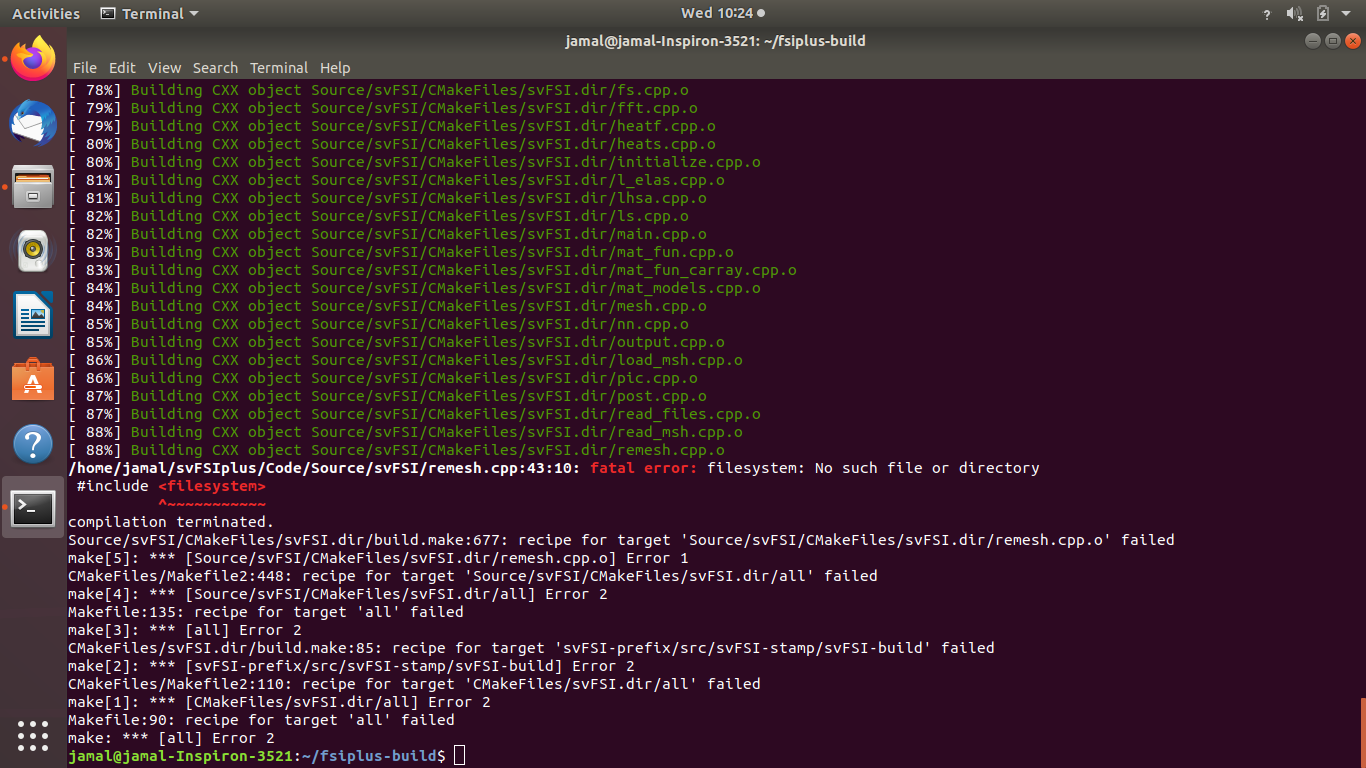This screenshot has width=1366, height=768.
Task: Click the 'compilation terminated.' line
Action: [x=171, y=522]
